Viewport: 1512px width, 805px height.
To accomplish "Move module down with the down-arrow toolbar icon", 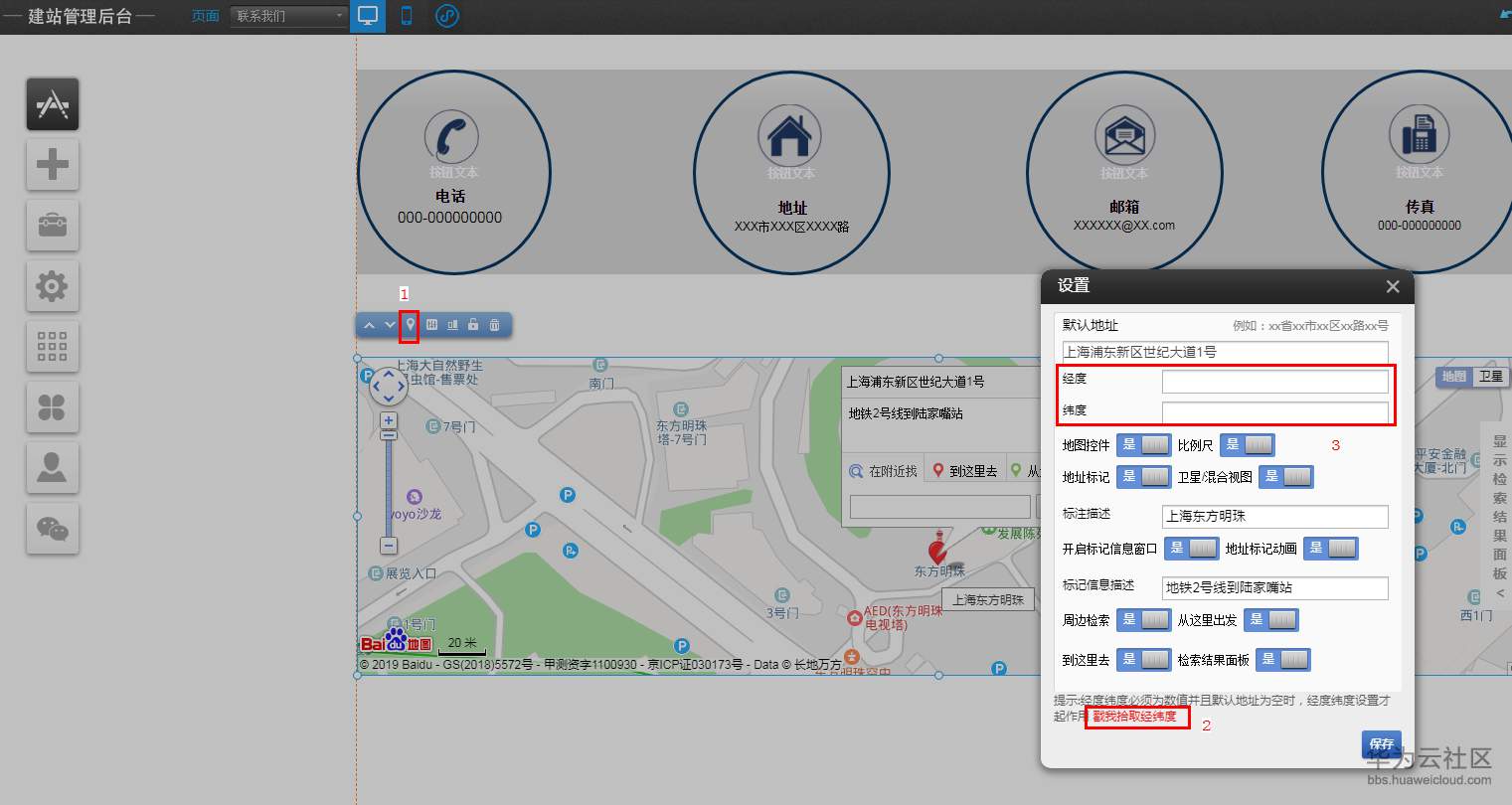I will click(390, 325).
